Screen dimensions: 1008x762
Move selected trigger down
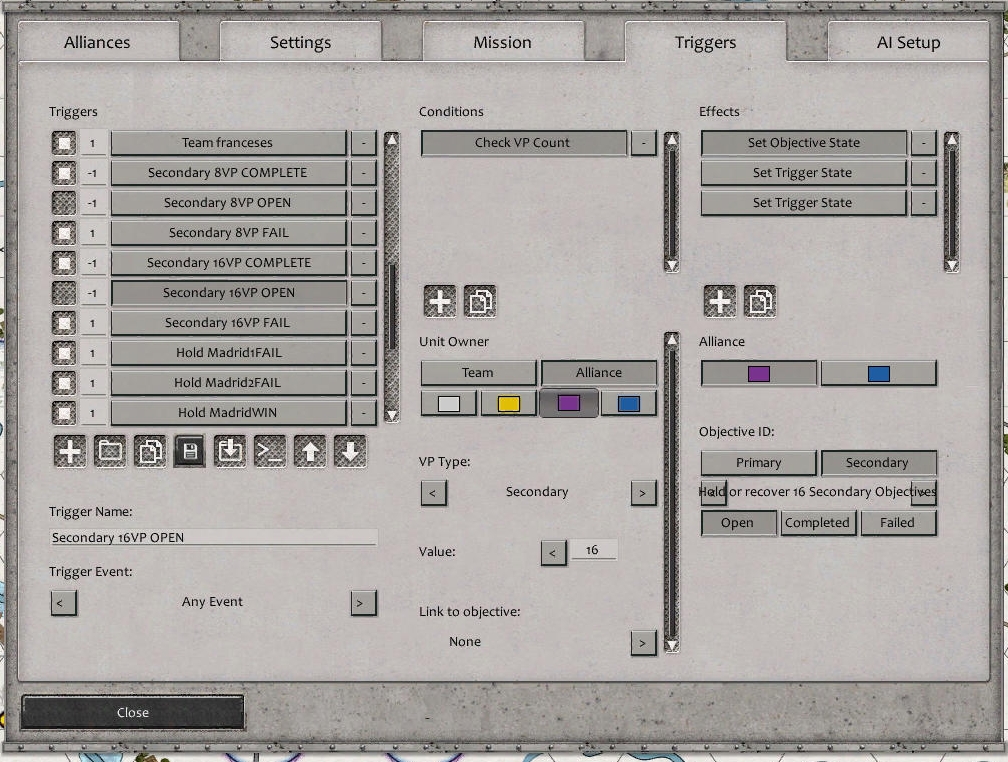point(350,451)
